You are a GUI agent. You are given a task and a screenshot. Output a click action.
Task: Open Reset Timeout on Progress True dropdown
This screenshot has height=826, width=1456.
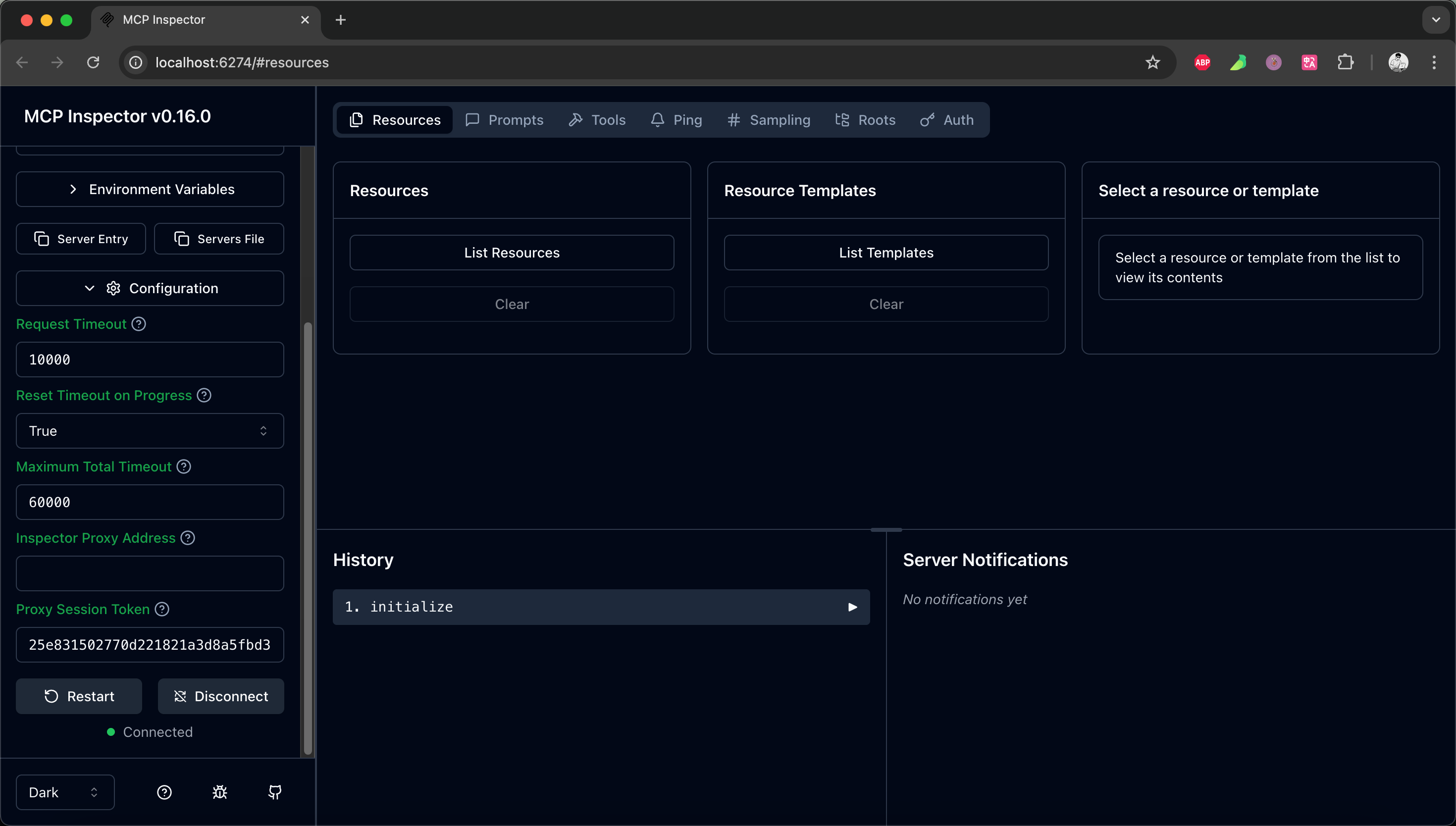click(x=150, y=431)
